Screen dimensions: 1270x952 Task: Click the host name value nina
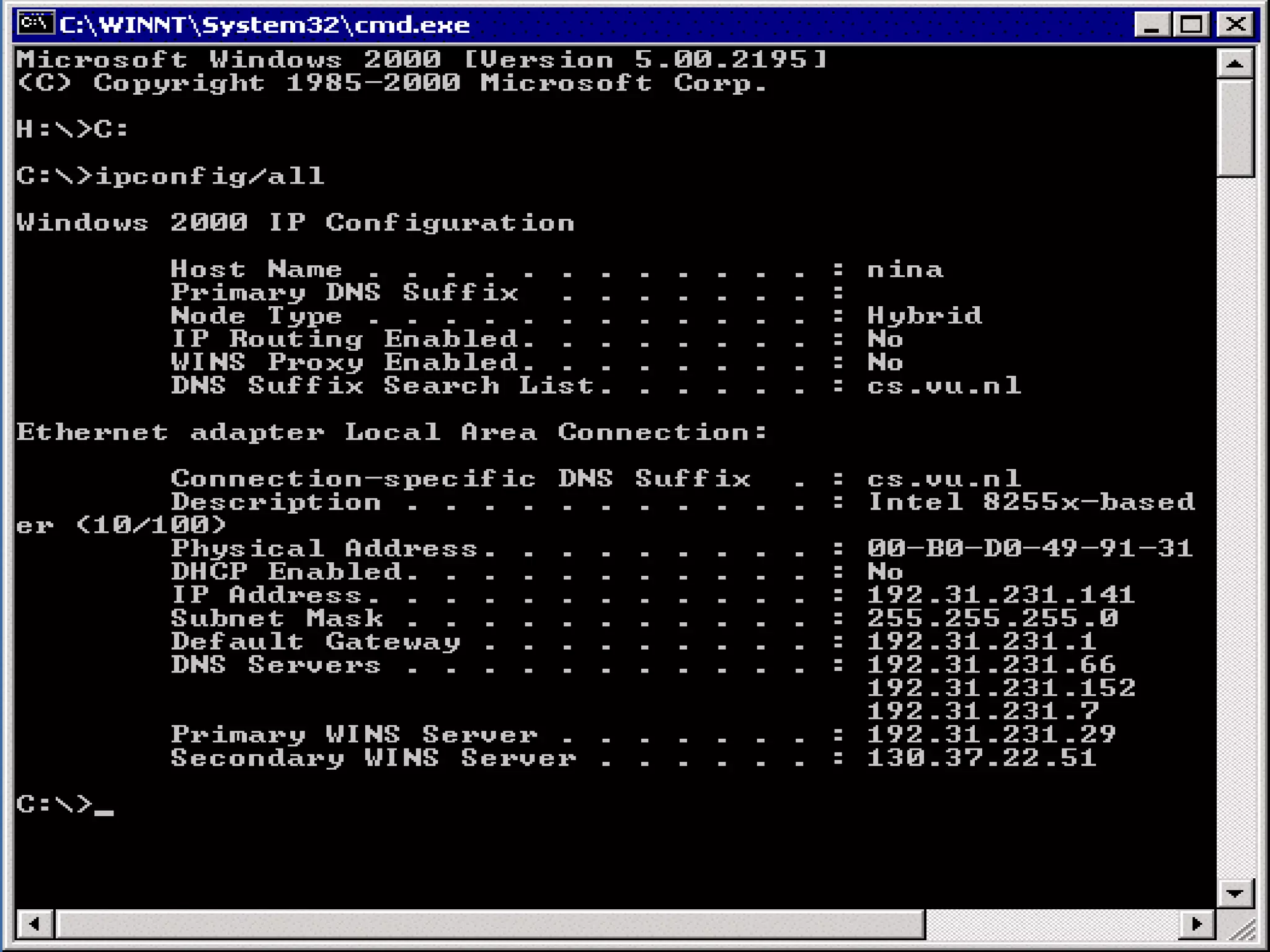point(905,269)
